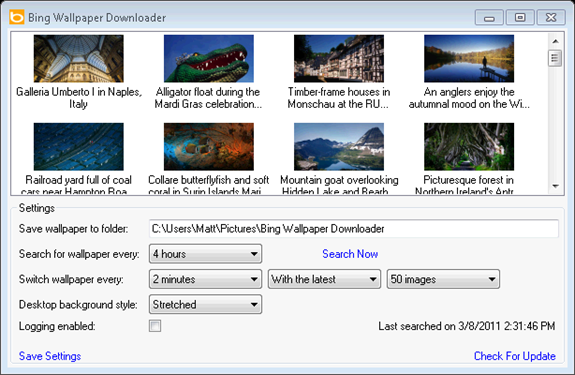Close the Bing Wallpaper Downloader window
This screenshot has width=575, height=375.
click(551, 18)
